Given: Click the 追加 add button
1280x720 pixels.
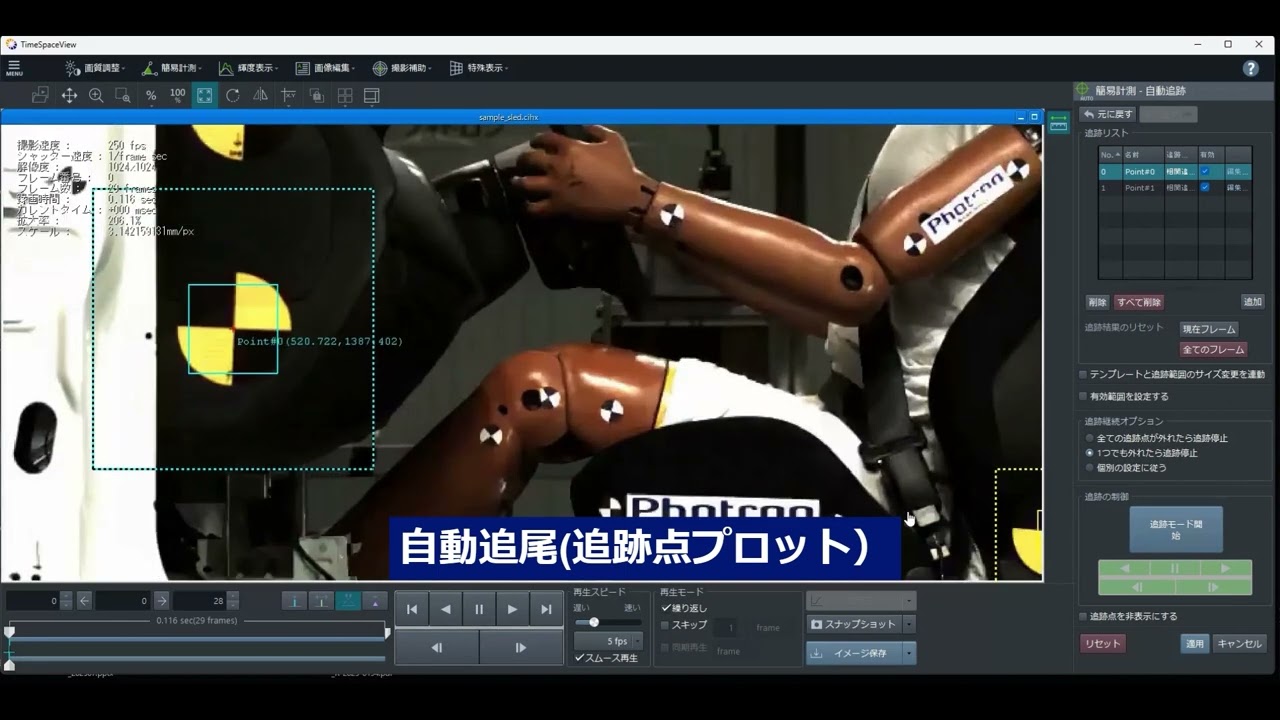Looking at the screenshot, I should 1252,302.
